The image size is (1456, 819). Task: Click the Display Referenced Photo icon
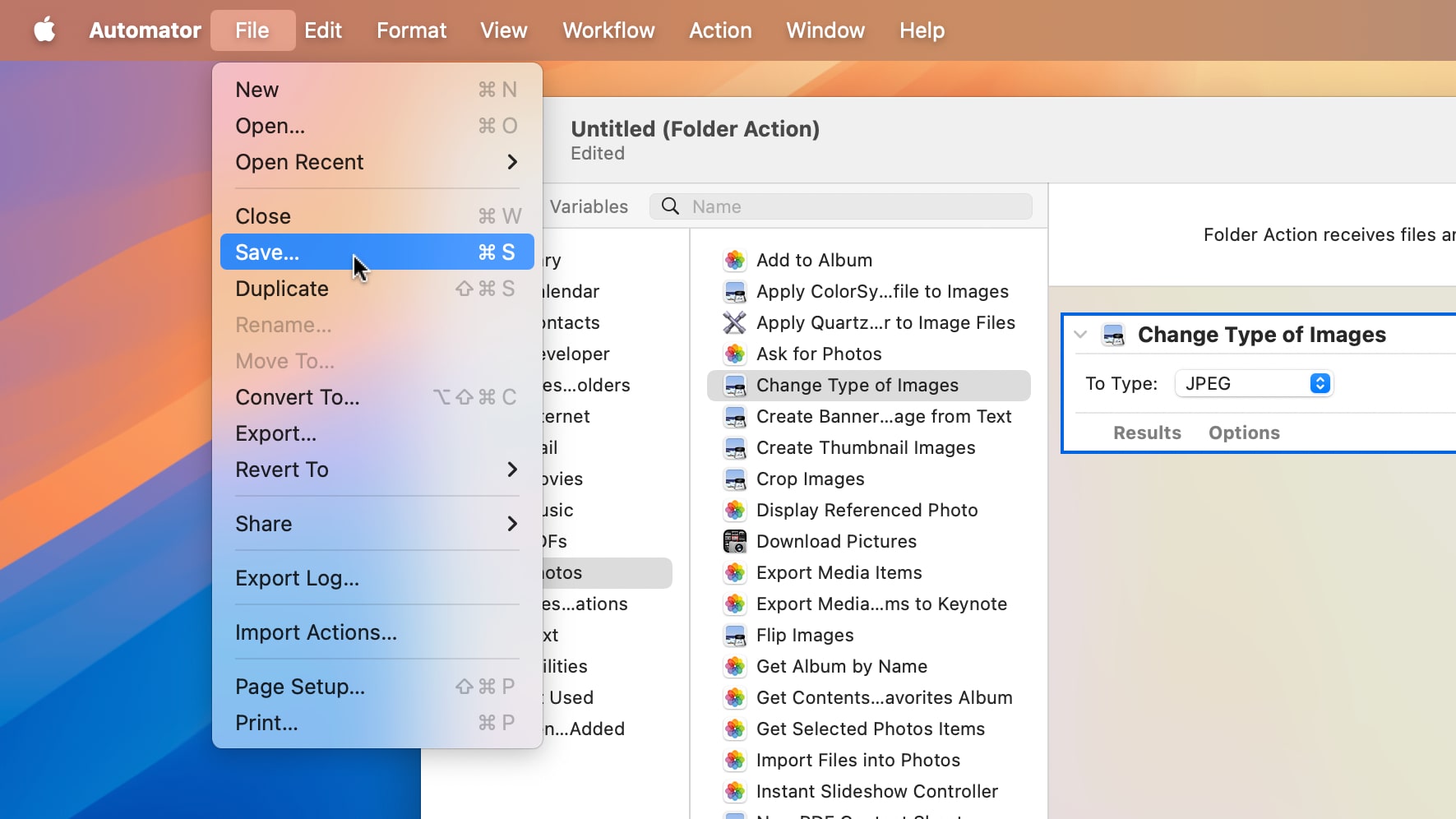pos(734,511)
